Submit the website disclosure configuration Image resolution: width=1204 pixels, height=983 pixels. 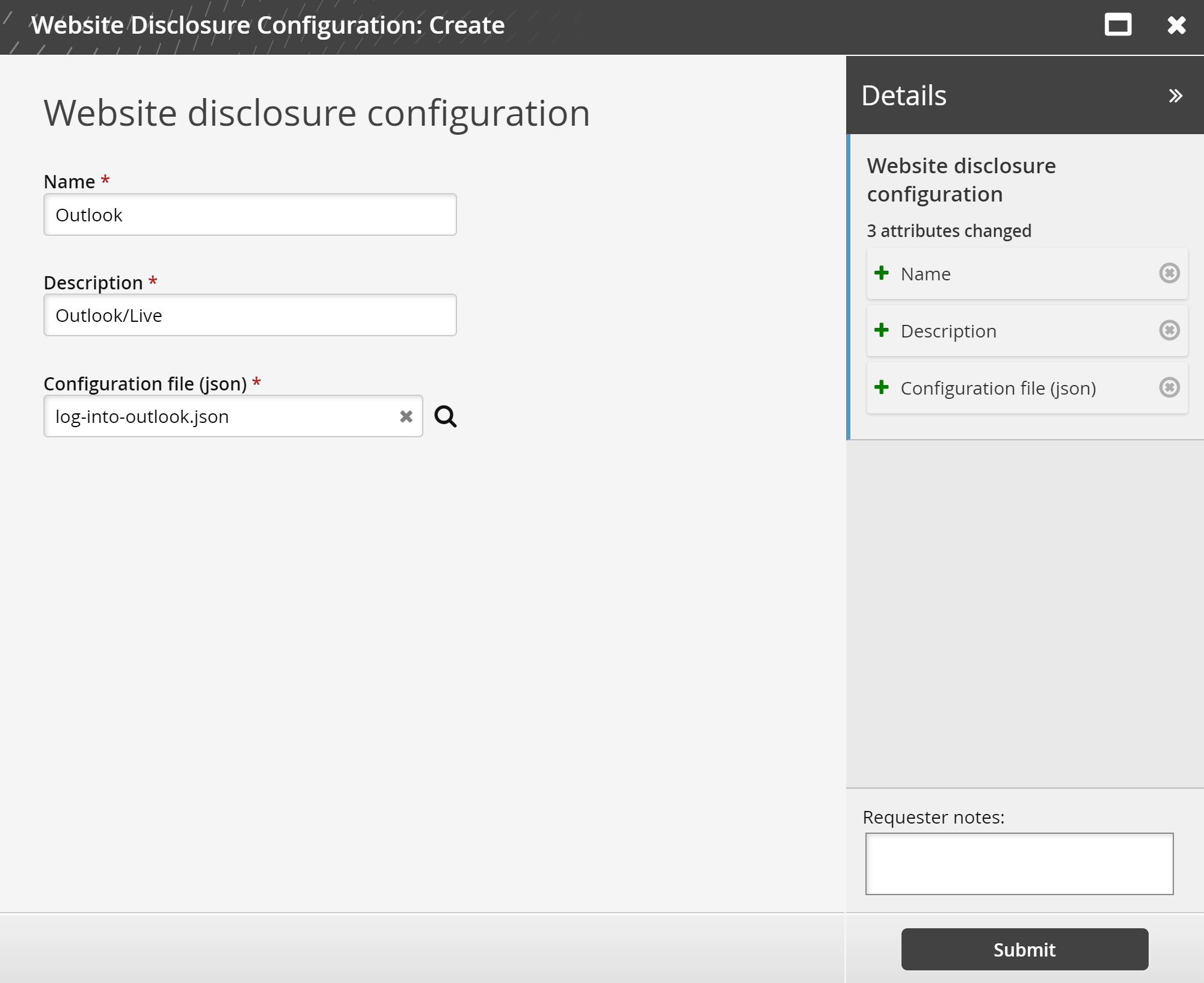tap(1024, 949)
